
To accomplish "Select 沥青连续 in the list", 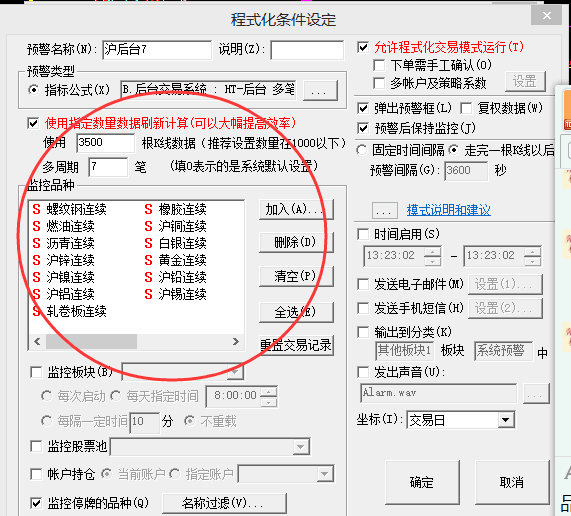I will click(64, 243).
